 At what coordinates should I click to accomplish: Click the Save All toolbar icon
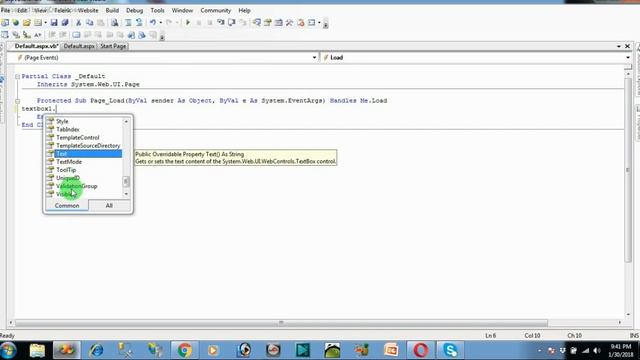64,23
